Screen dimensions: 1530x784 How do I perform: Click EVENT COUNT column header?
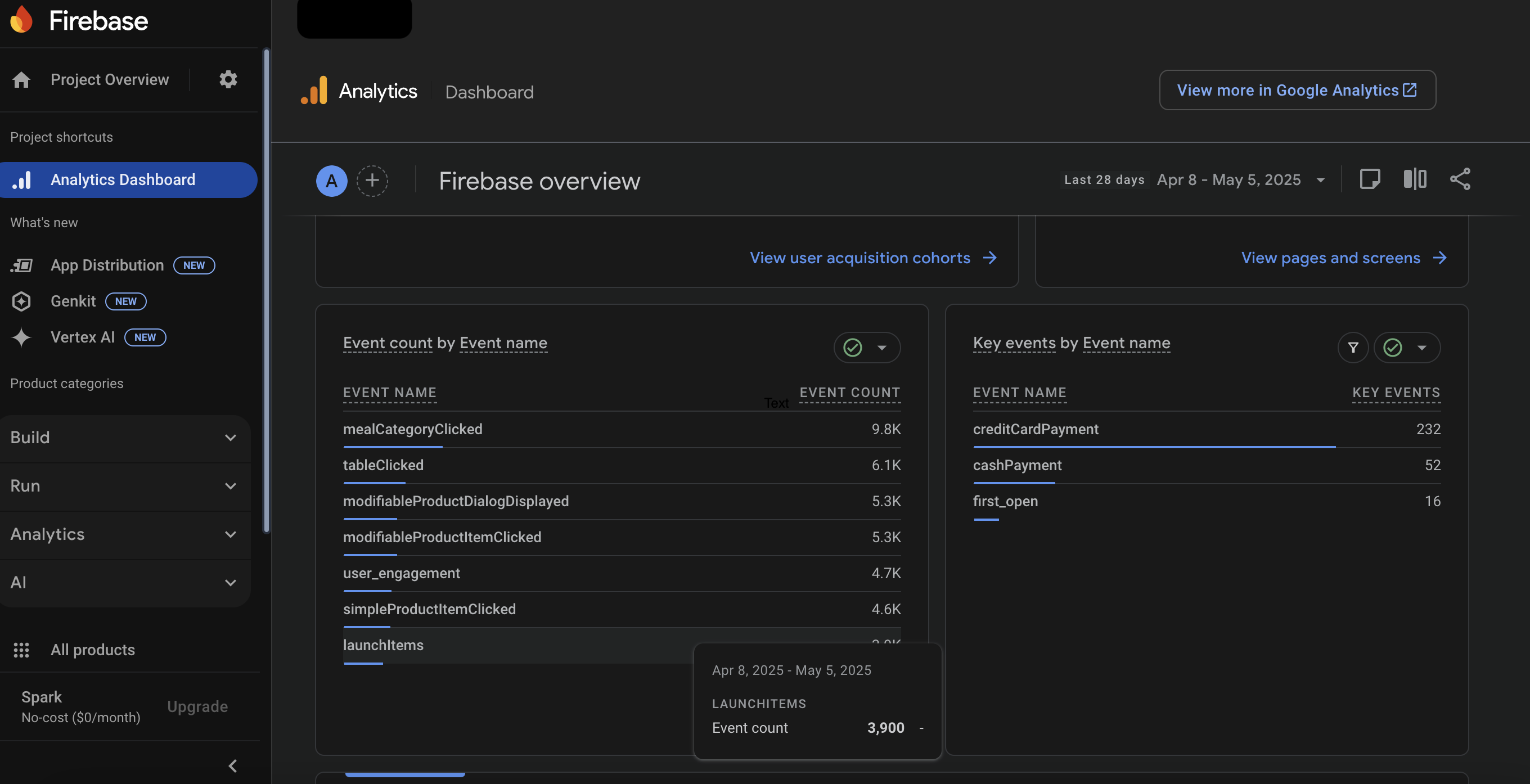point(849,393)
